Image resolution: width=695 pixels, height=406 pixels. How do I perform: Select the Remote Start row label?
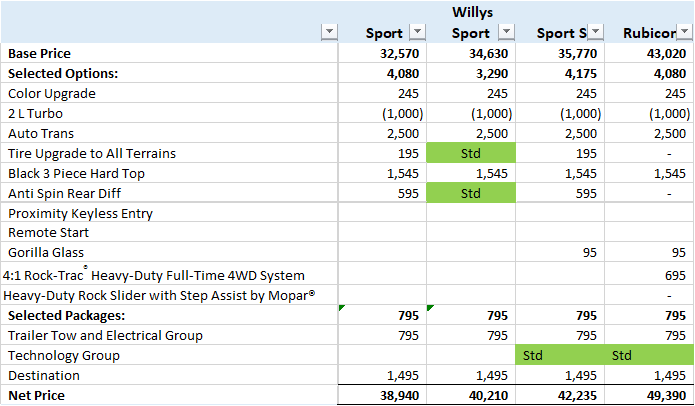(x=48, y=232)
